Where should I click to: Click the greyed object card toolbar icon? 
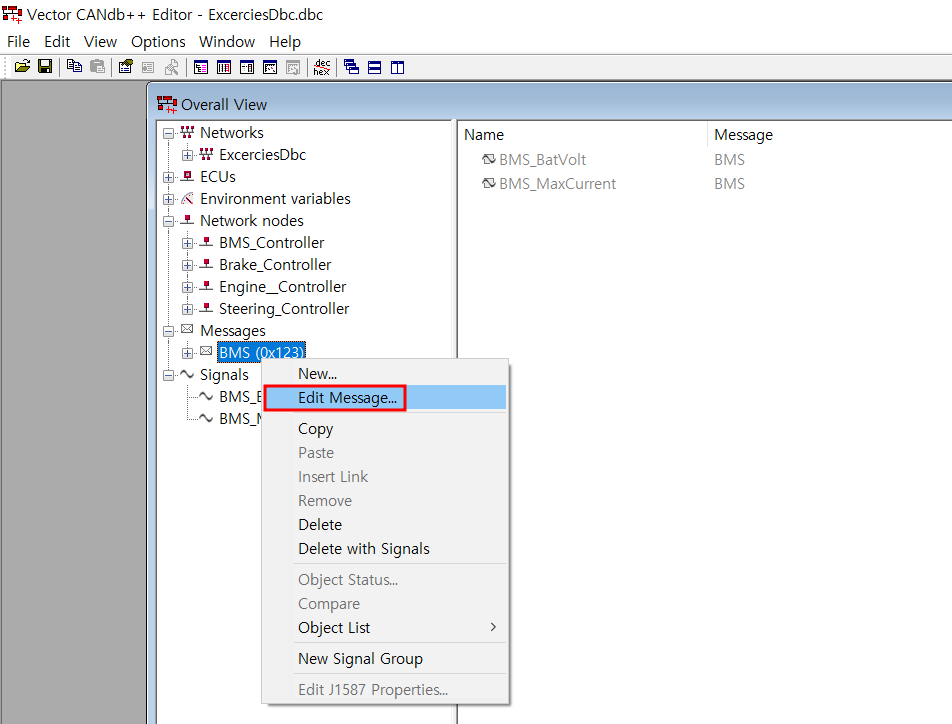coord(148,67)
